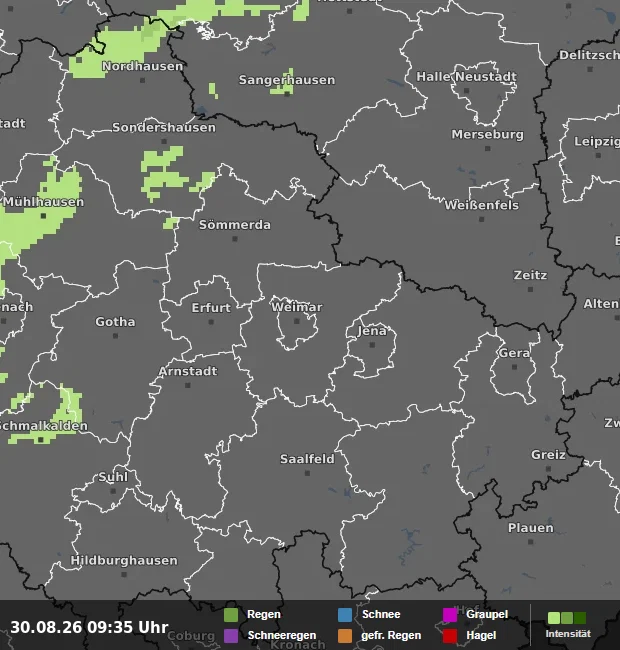
Task: Click the Intensität legend label
Action: tap(568, 634)
